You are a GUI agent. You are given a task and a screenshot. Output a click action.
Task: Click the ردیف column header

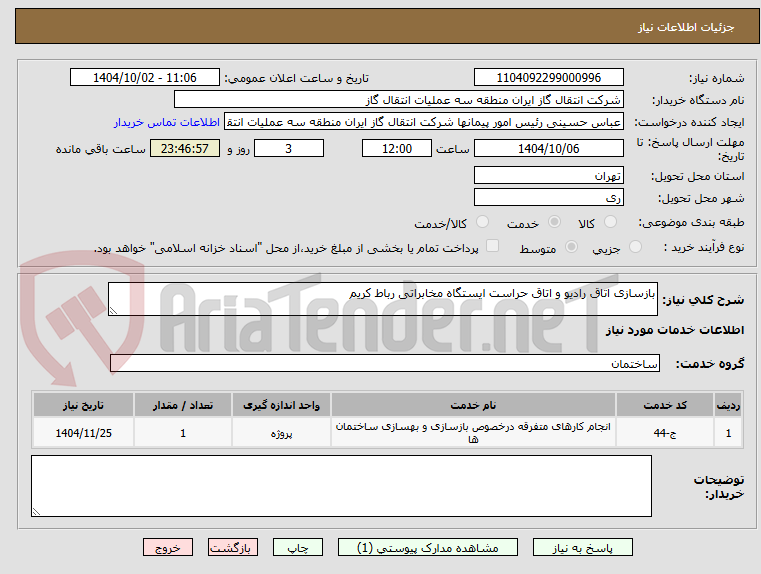click(x=728, y=405)
